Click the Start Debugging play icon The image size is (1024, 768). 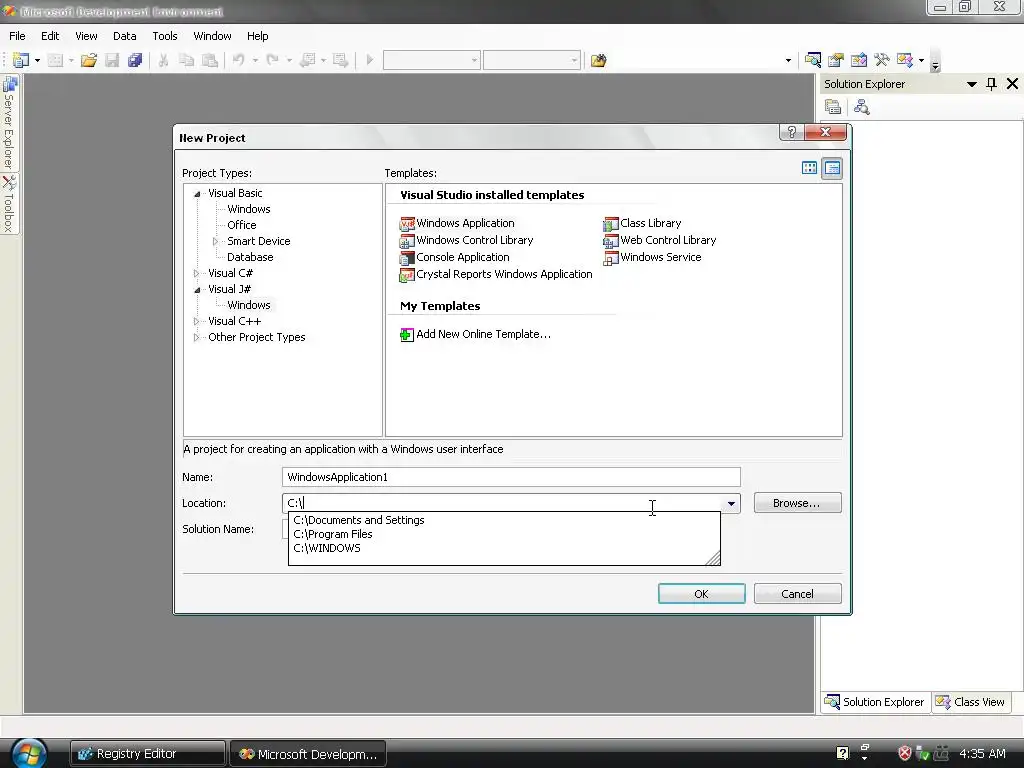coord(370,61)
